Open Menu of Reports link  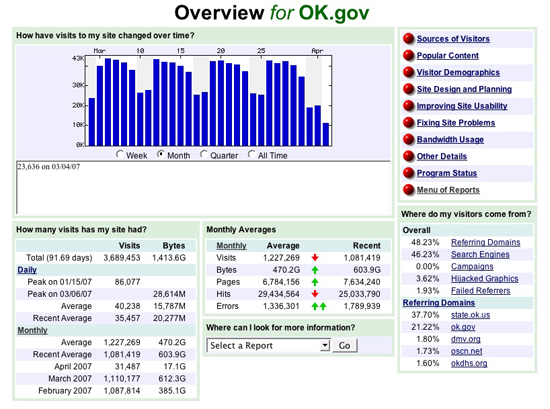tap(448, 190)
